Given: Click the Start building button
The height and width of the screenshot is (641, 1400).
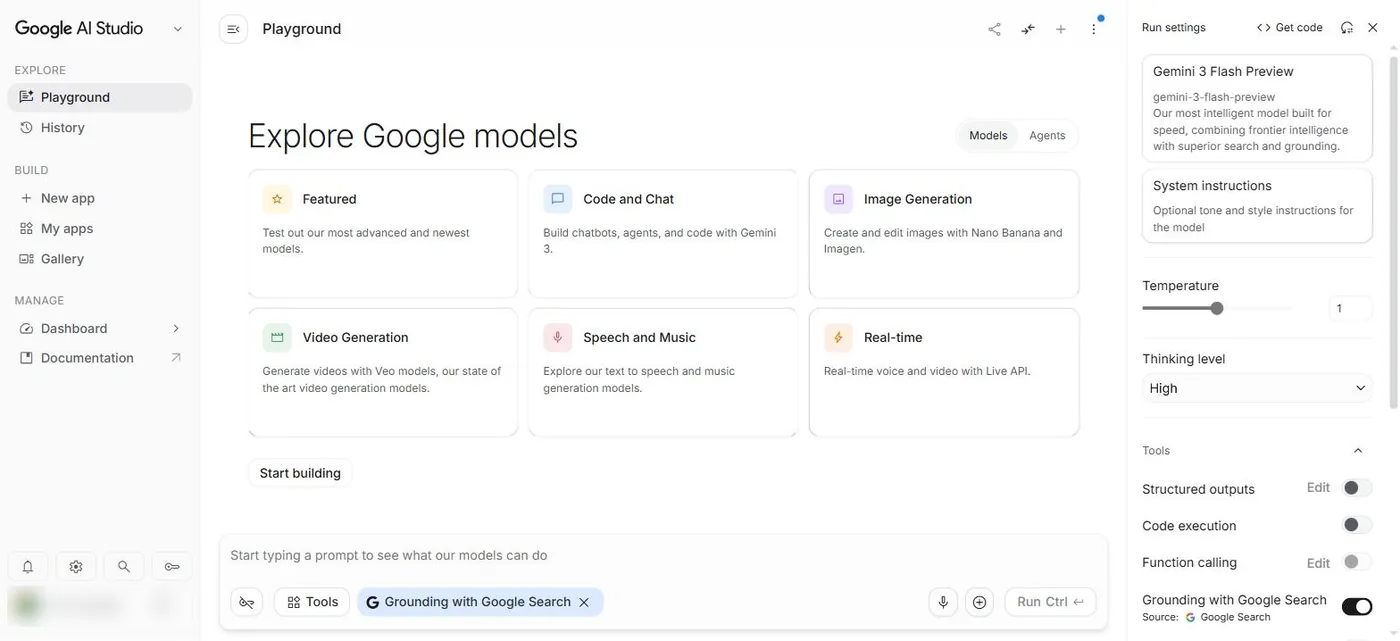Looking at the screenshot, I should tap(300, 473).
